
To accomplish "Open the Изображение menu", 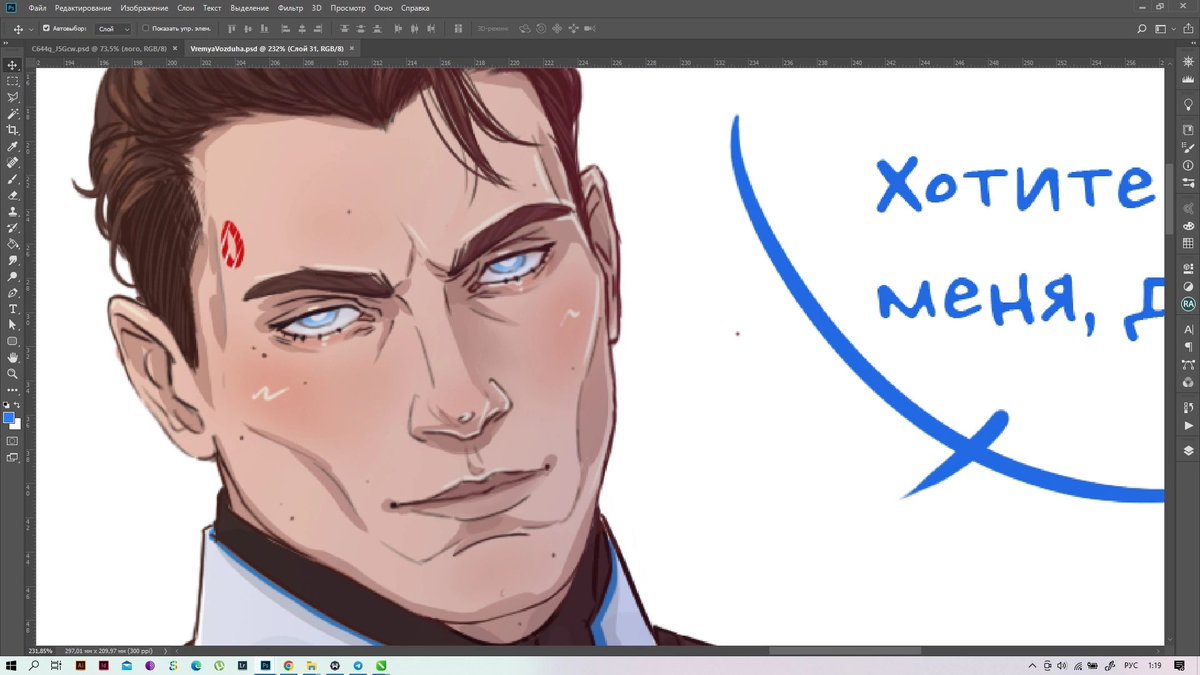I will [x=144, y=7].
